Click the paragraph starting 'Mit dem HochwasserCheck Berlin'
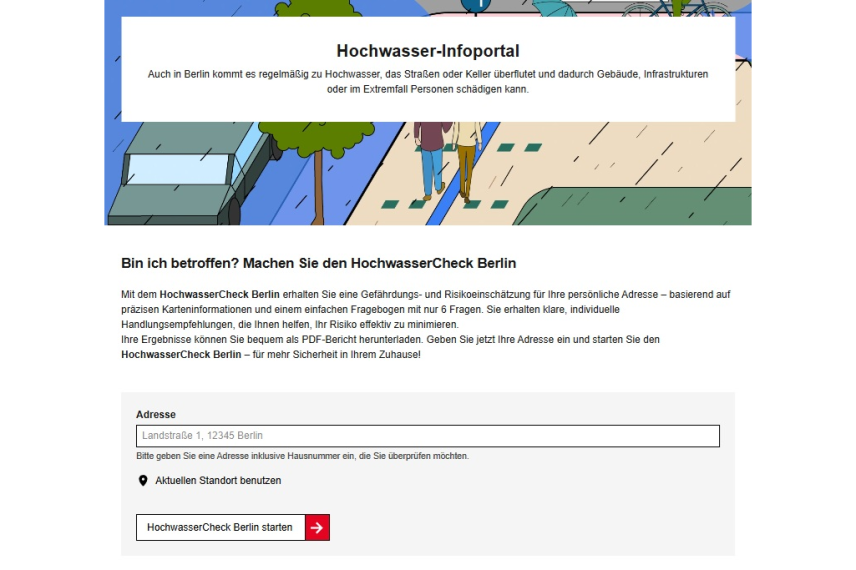Screen dimensions: 856x570 click(426, 310)
